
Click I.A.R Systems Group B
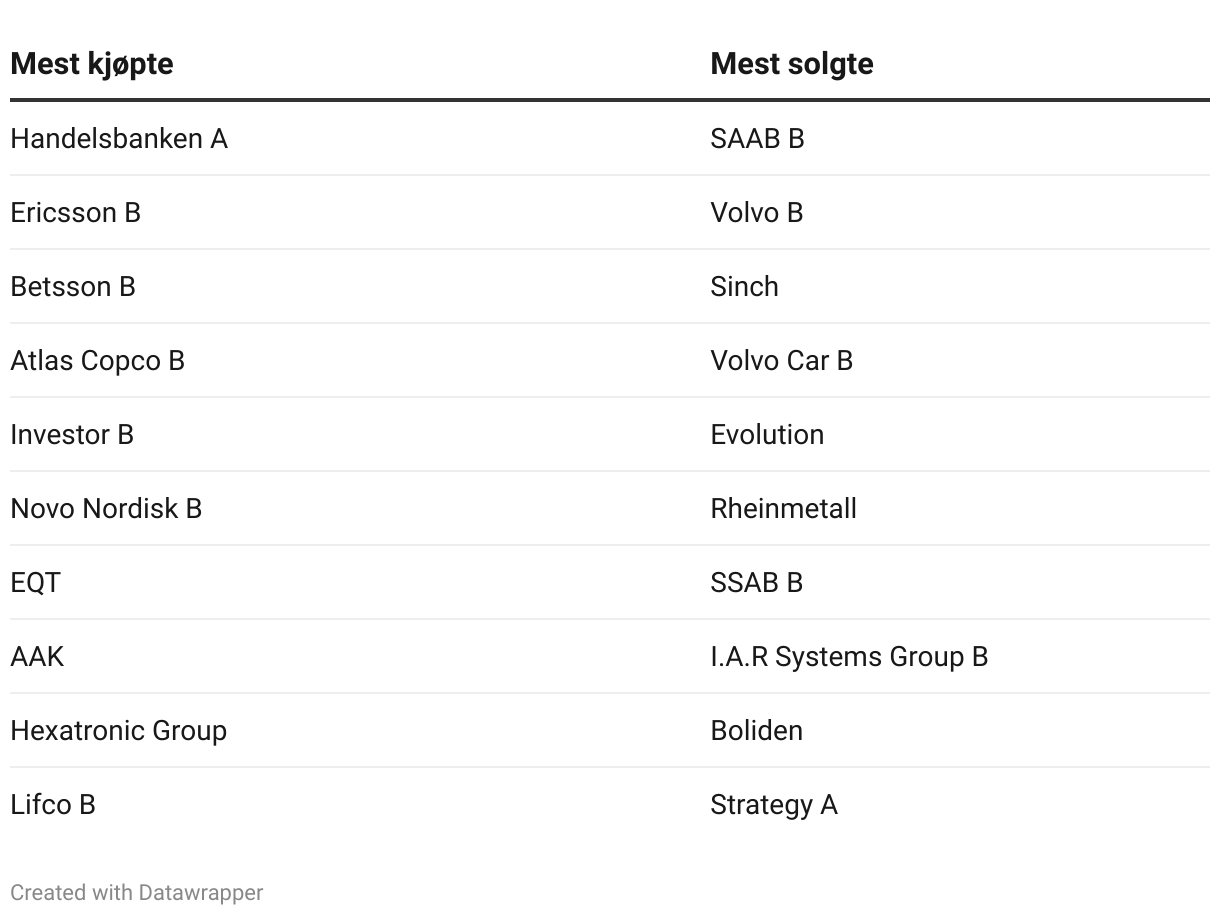(x=849, y=657)
